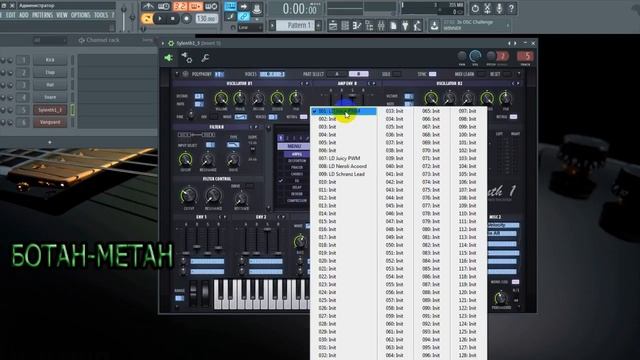Image resolution: width=640 pixels, height=360 pixels.
Task: Click the microphone recording icon
Action: (x=499, y=9)
